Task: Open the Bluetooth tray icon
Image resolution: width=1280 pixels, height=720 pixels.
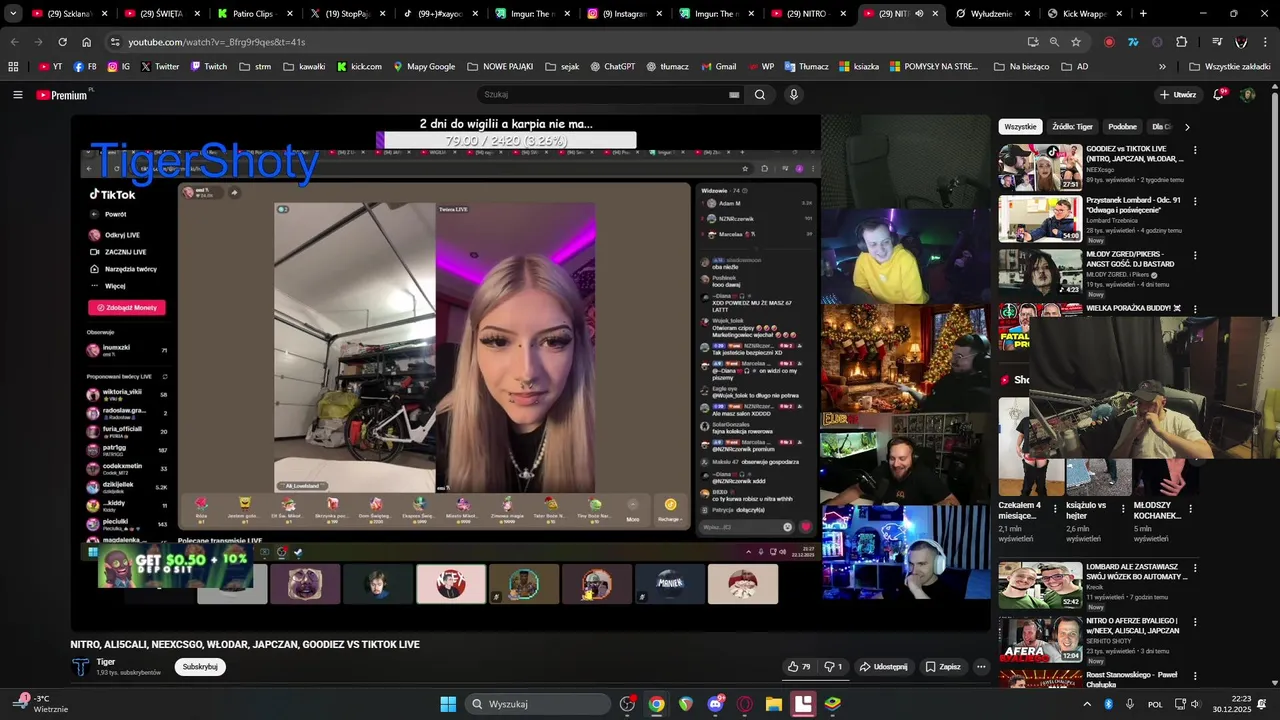Action: click(1108, 704)
